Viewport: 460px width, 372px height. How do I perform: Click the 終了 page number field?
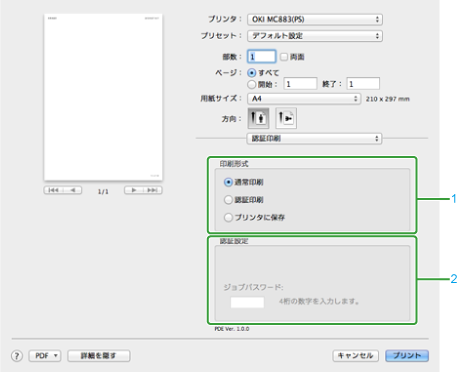coord(363,84)
